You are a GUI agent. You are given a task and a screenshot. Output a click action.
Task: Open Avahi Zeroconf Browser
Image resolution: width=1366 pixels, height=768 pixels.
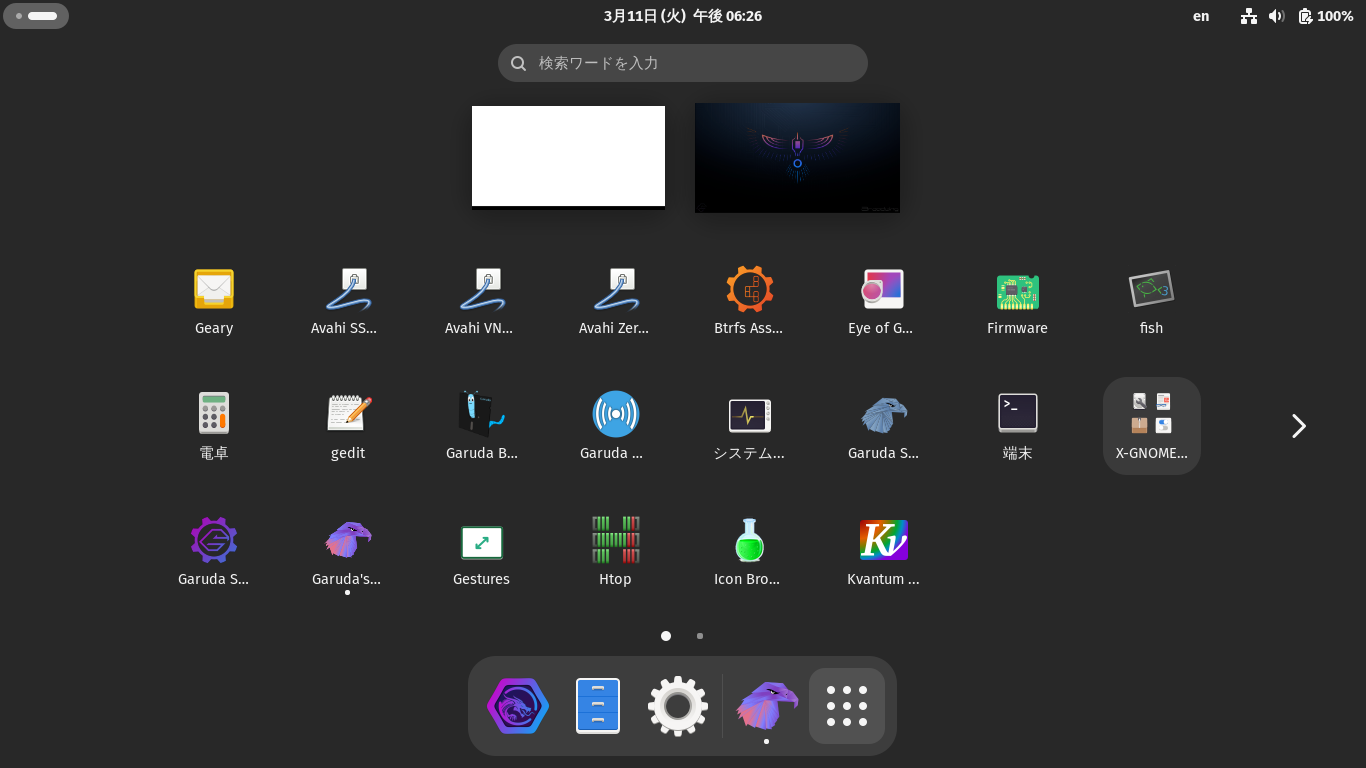click(615, 301)
